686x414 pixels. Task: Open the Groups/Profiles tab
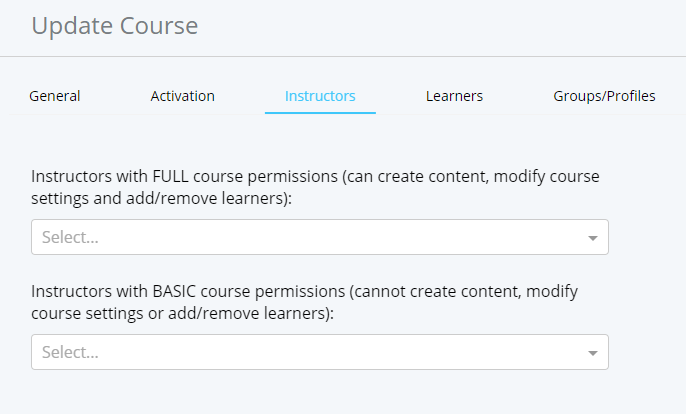pyautogui.click(x=604, y=96)
